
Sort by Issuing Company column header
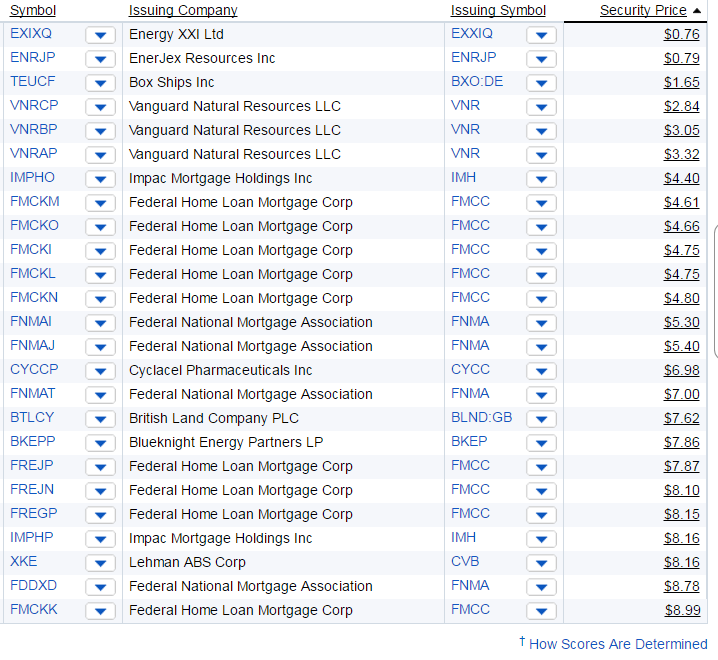183,10
